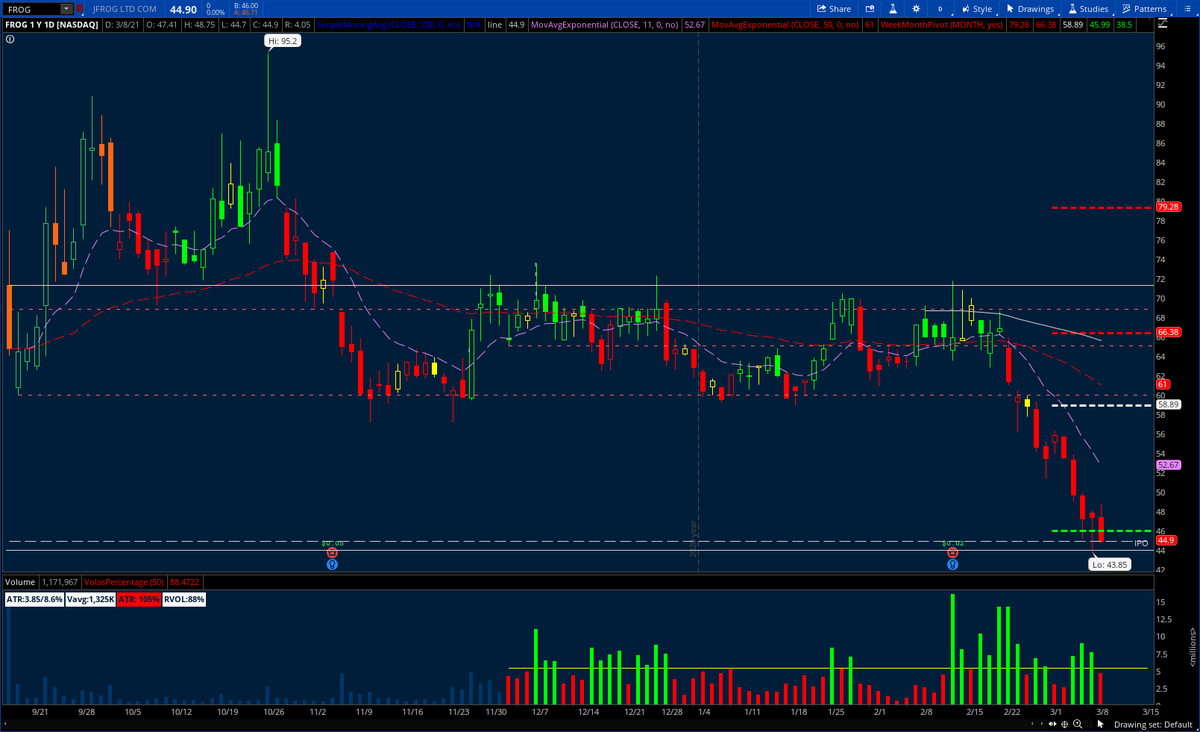Click the red ATR 105% label
The height and width of the screenshot is (732, 1200).
(x=138, y=599)
